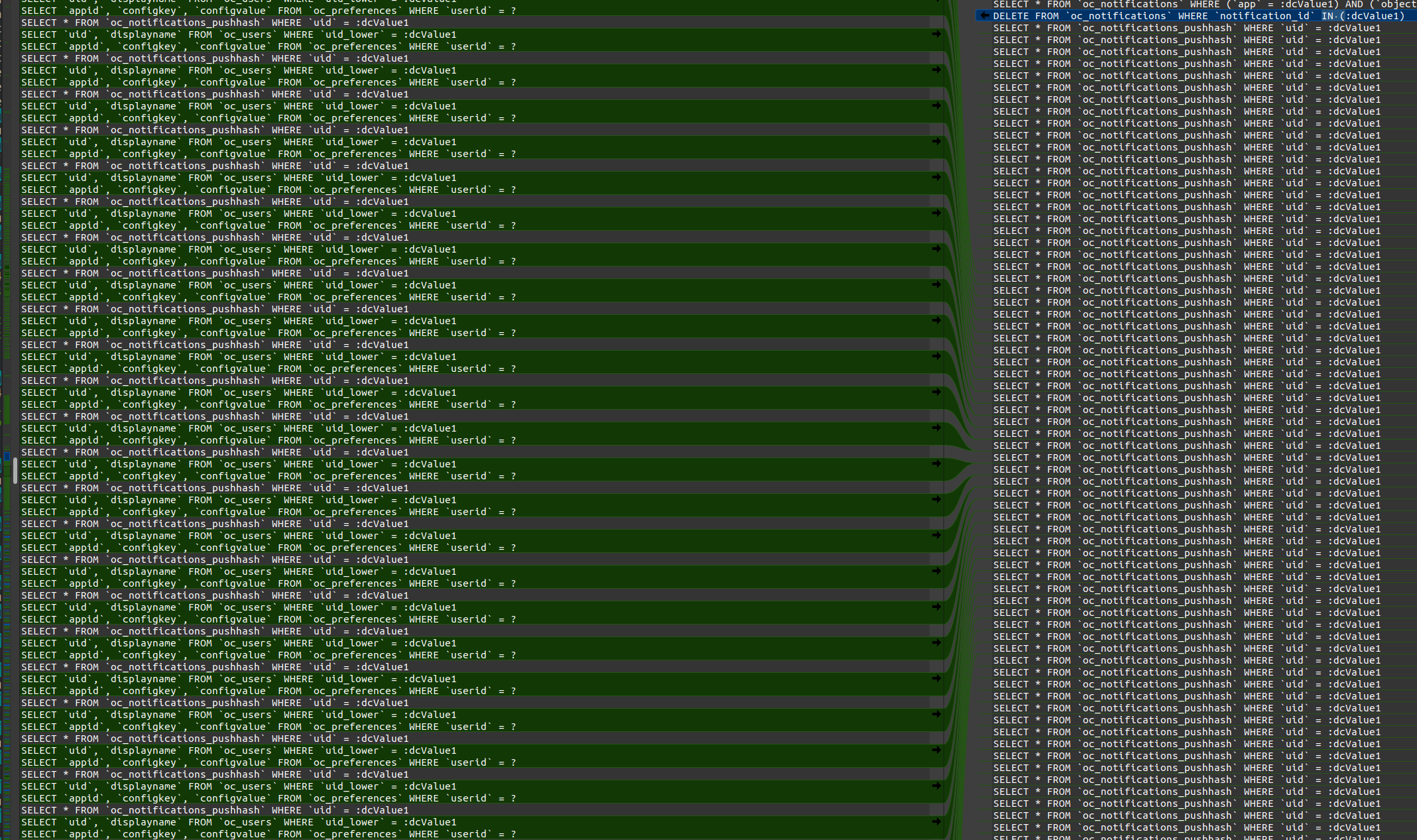Click the second right-pointing merge arrow from the top
Screen dimensions: 1417x840
point(936,70)
